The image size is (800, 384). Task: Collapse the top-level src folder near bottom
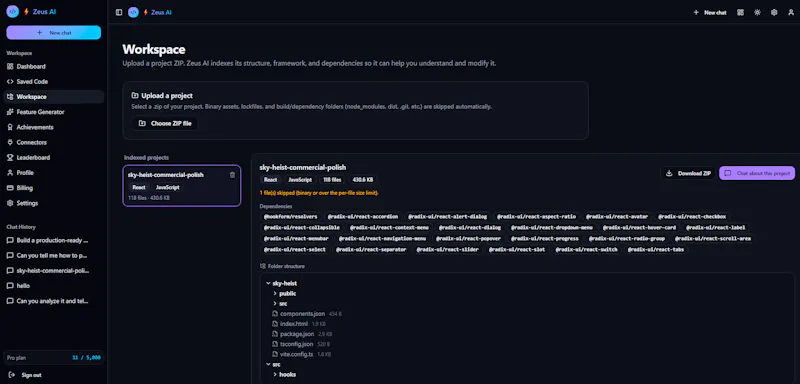point(268,364)
